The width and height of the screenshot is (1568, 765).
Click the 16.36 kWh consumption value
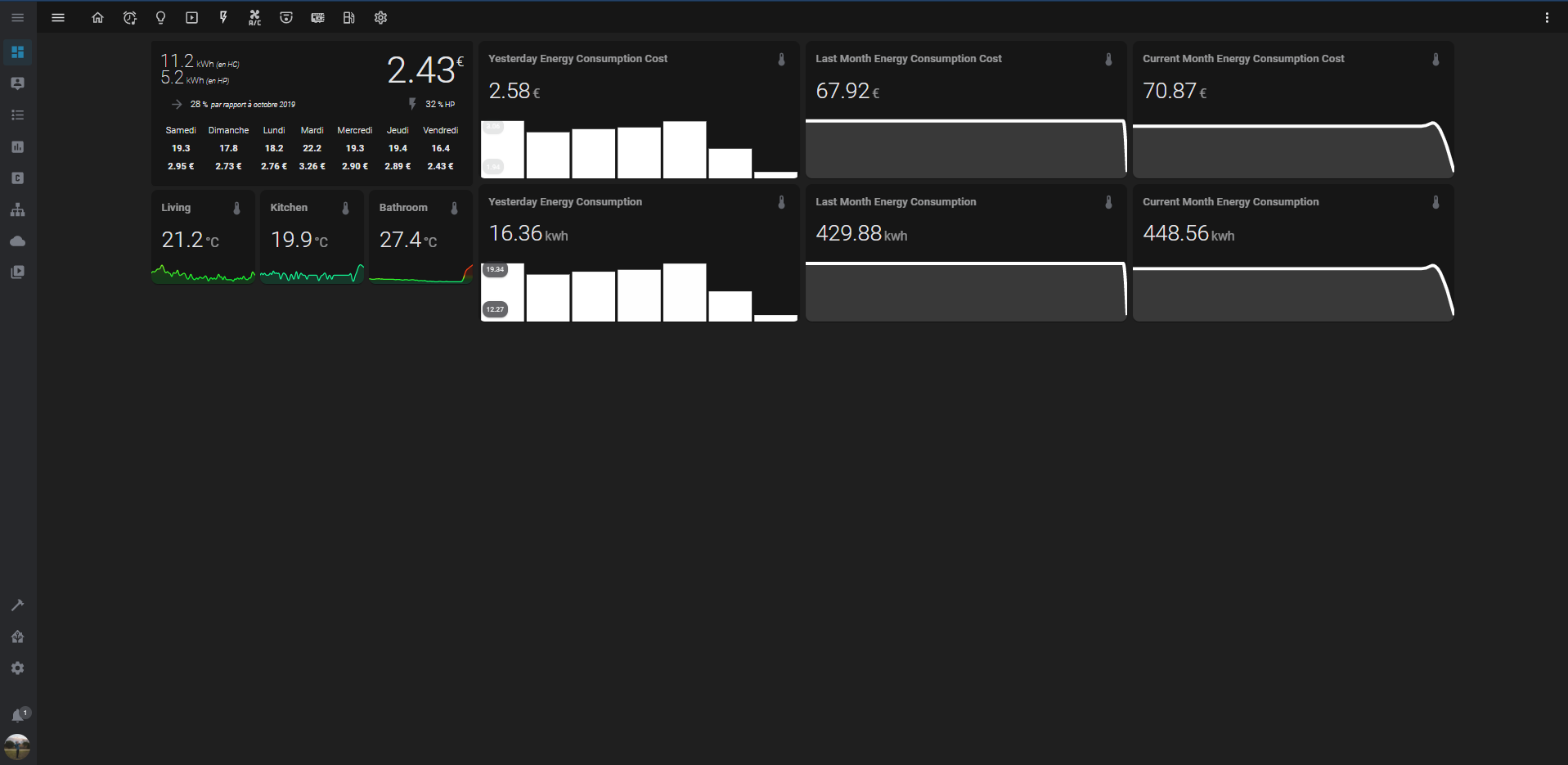(528, 234)
